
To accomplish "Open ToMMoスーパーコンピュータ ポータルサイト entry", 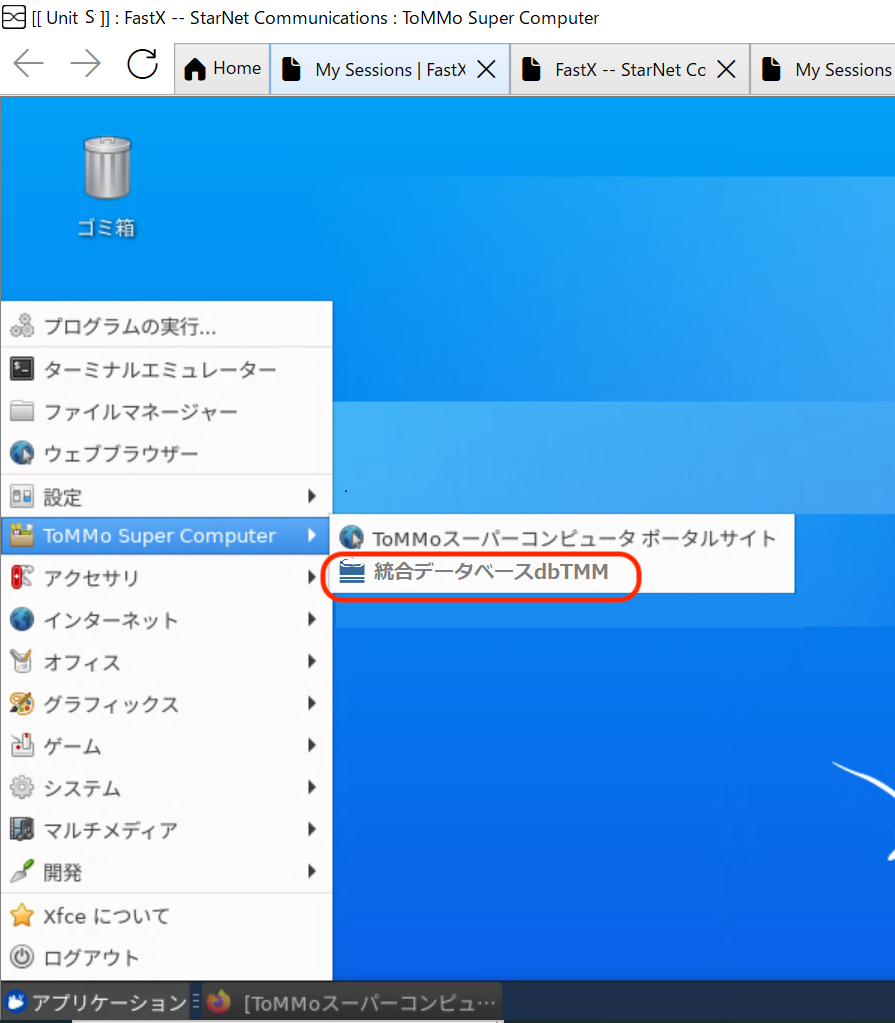I will 564,538.
